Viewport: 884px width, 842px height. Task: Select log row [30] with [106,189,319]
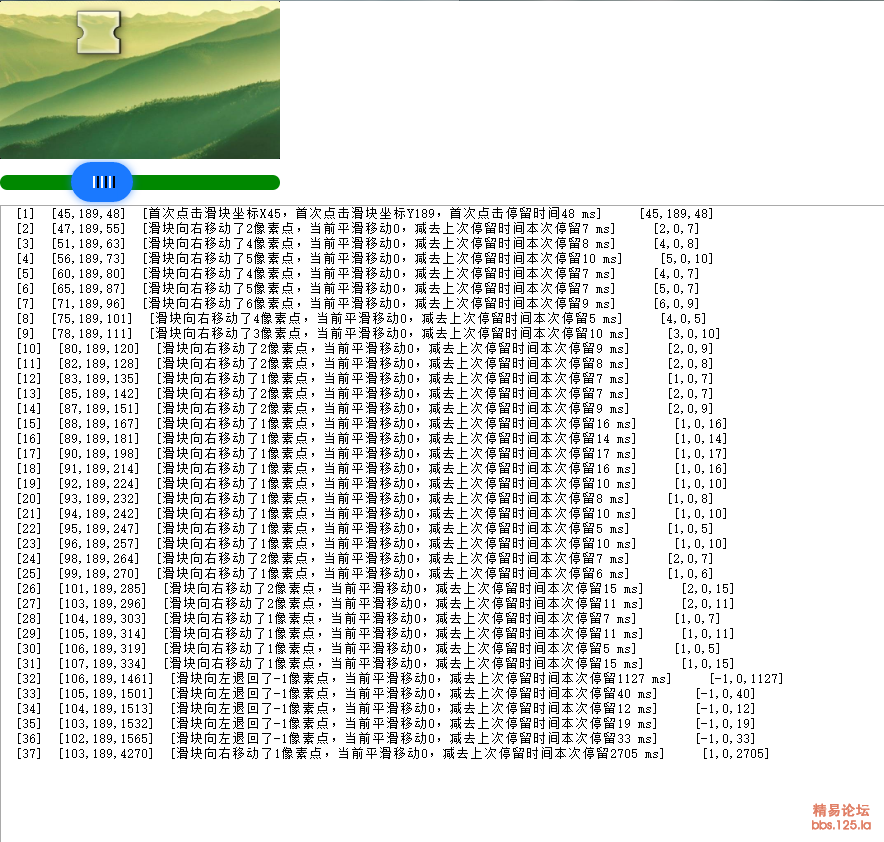click(368, 649)
